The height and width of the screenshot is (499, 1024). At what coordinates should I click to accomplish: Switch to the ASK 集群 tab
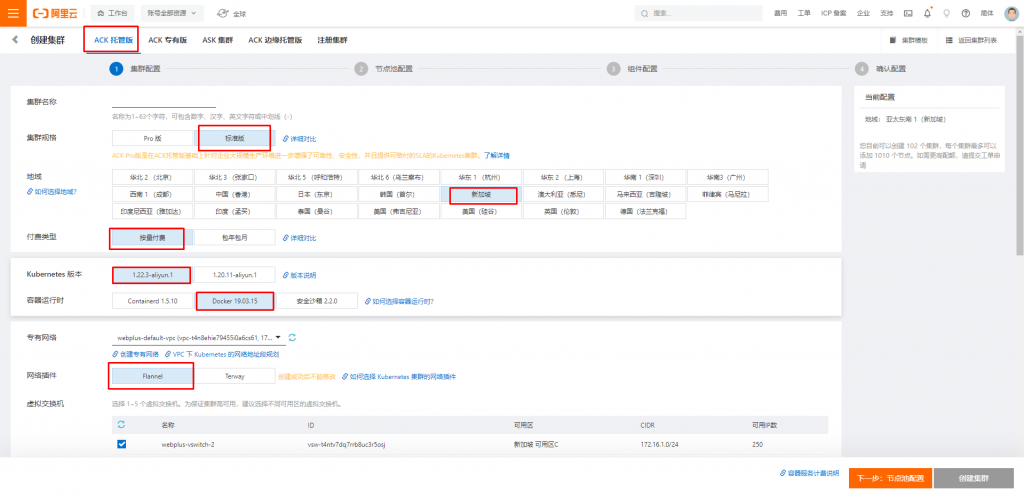pos(217,40)
